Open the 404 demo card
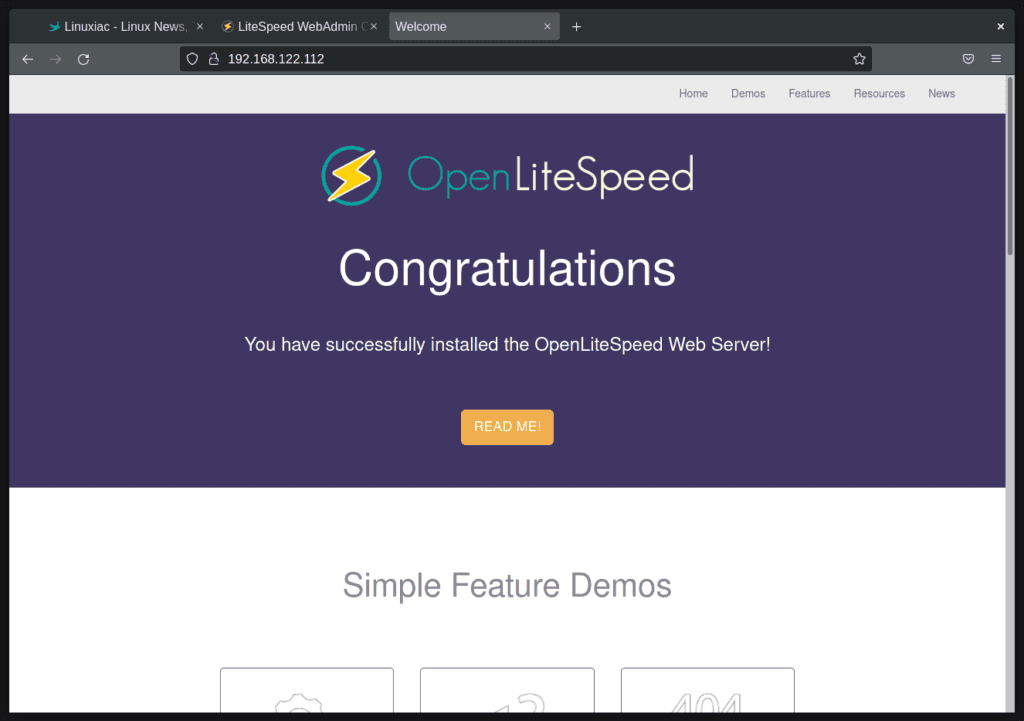The width and height of the screenshot is (1024, 721). (x=707, y=690)
